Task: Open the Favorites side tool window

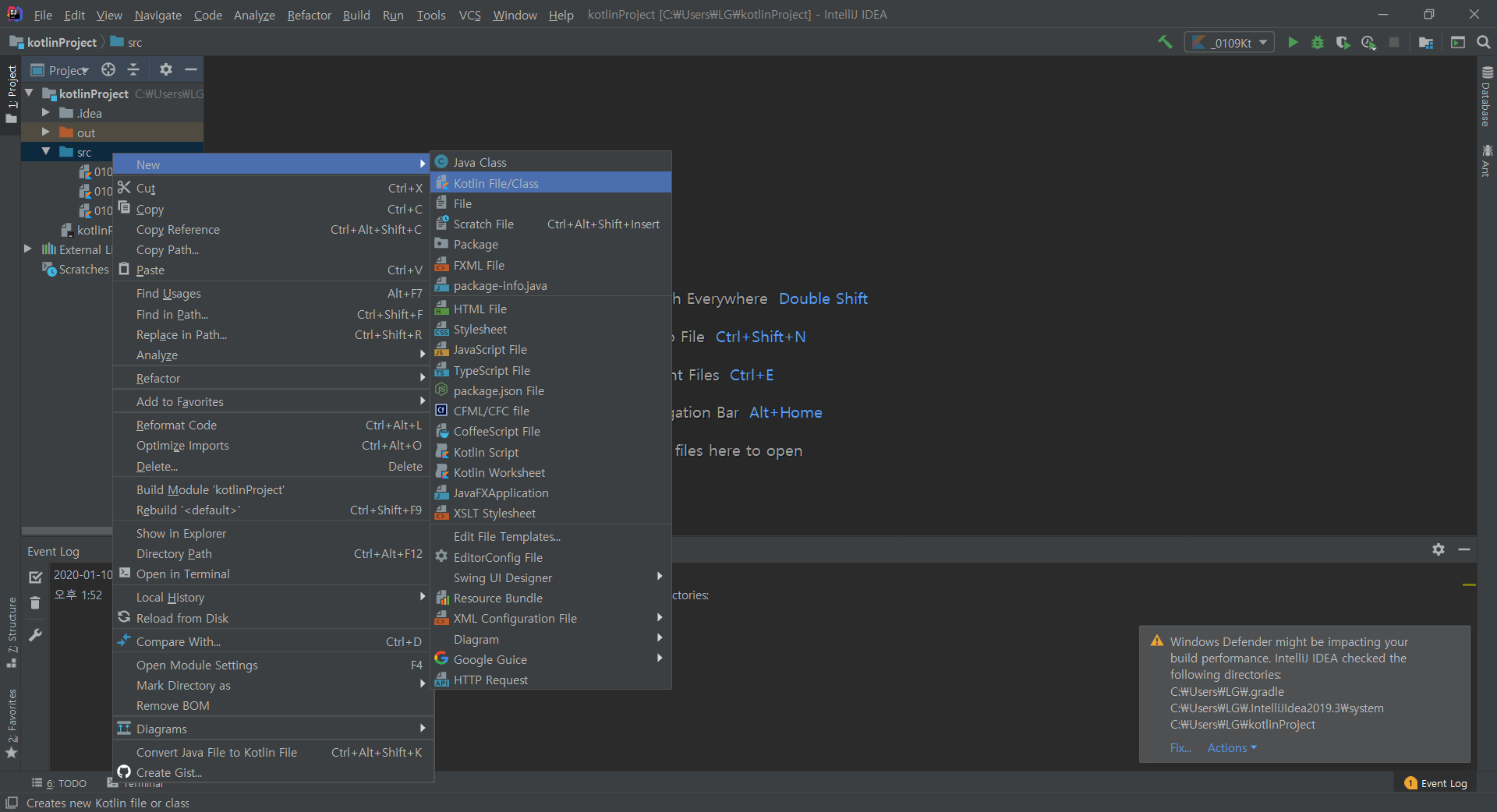Action: pos(12,723)
